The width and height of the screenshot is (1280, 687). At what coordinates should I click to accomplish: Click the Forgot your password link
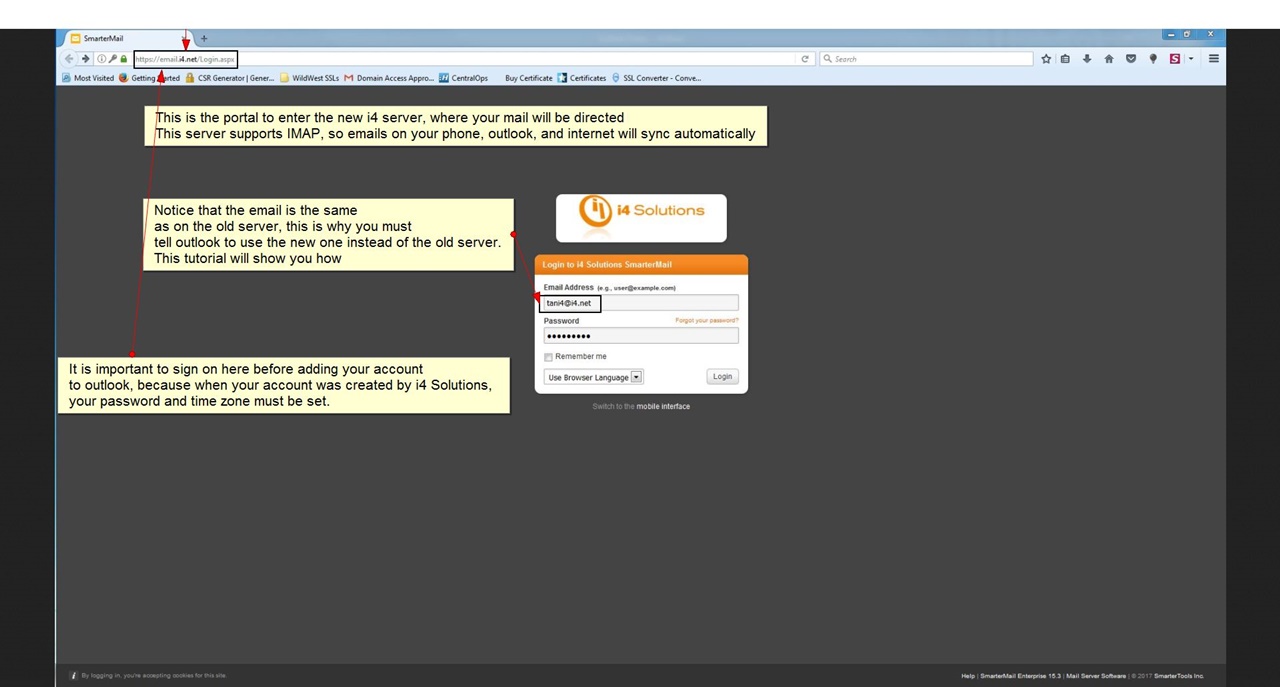[707, 320]
